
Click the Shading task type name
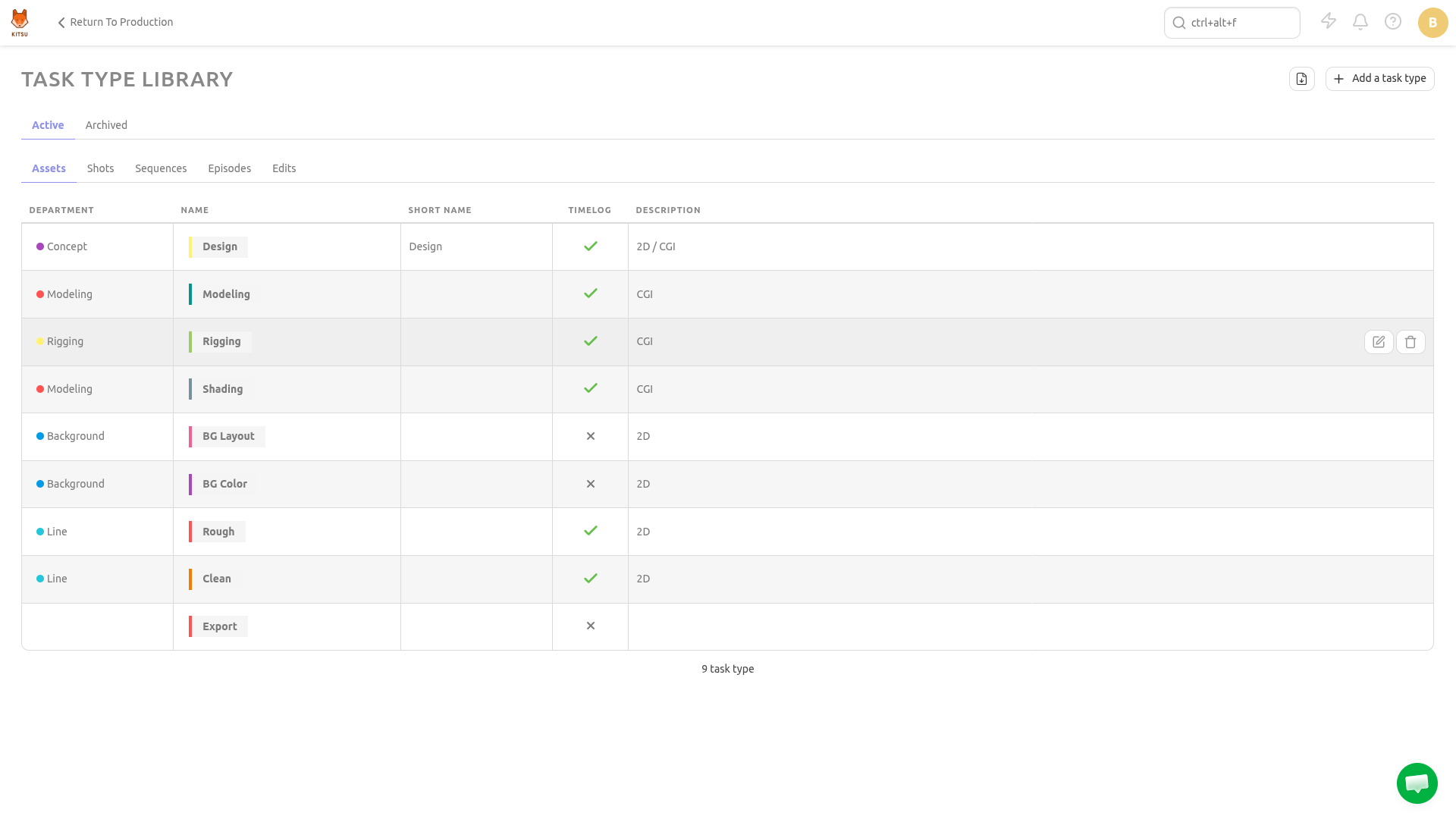(222, 389)
